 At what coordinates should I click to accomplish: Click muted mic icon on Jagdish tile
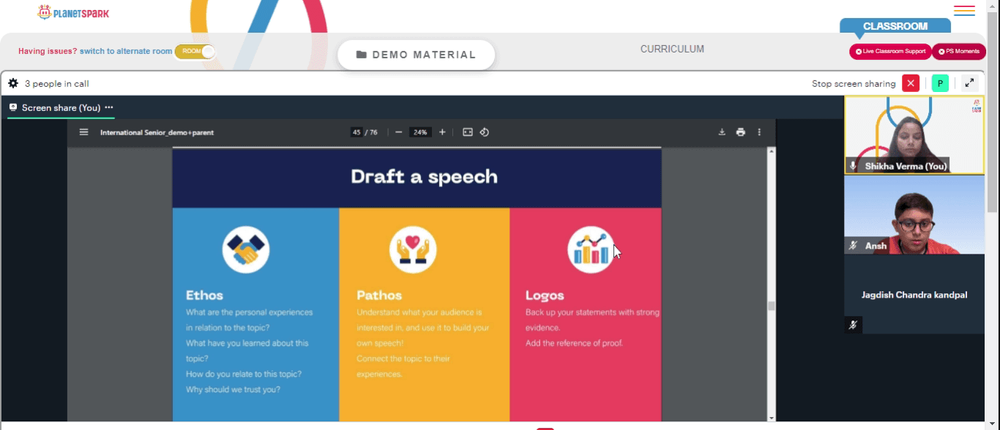pyautogui.click(x=853, y=325)
